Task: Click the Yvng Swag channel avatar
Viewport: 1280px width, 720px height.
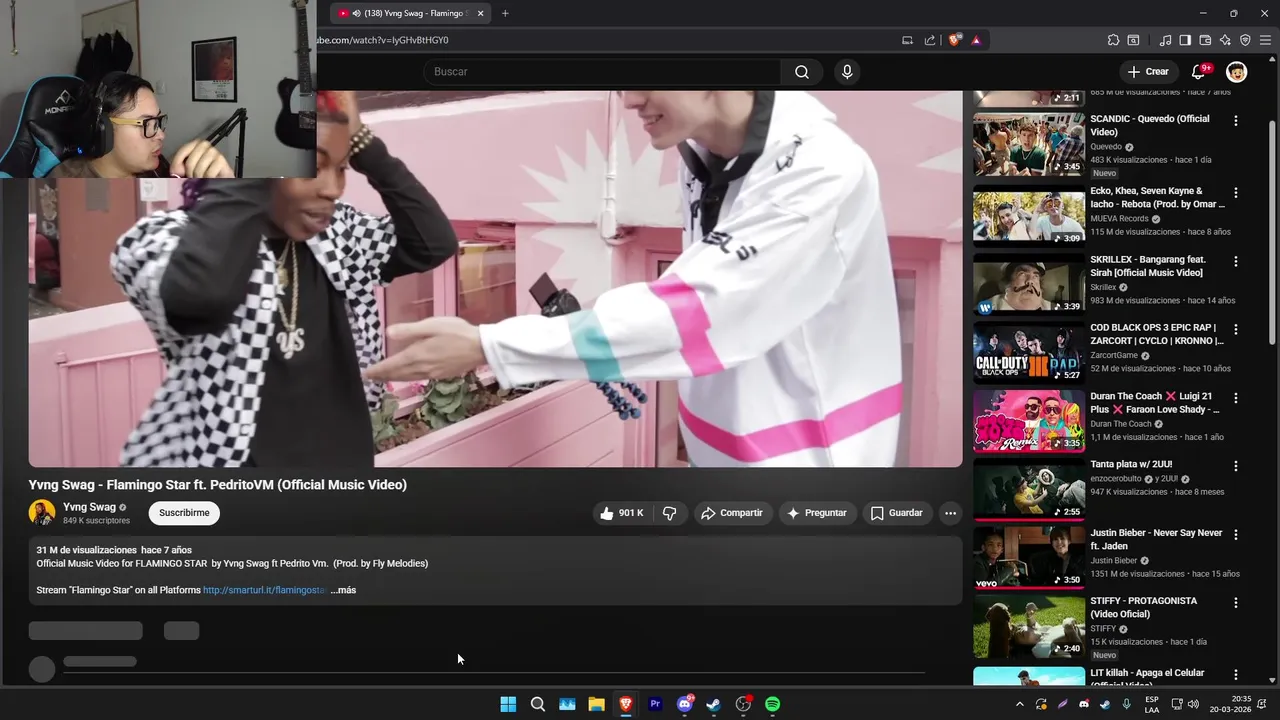Action: (42, 513)
